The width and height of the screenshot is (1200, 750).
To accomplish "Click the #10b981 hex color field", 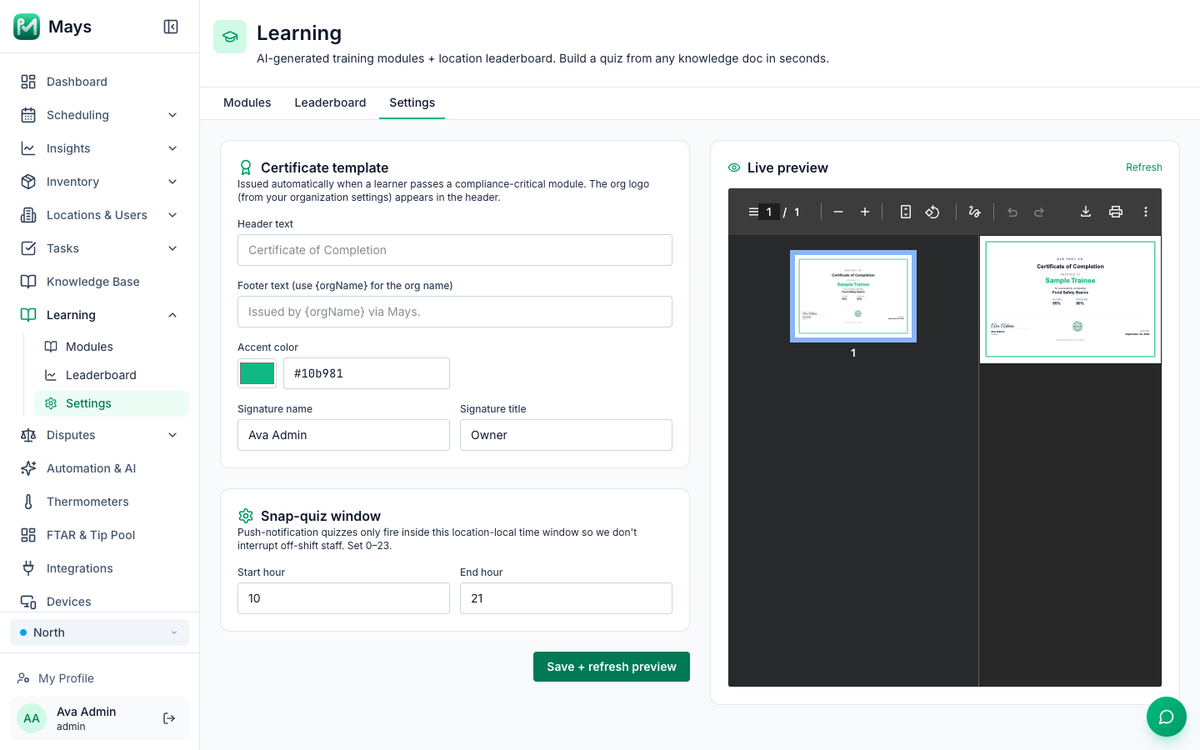I will 367,373.
